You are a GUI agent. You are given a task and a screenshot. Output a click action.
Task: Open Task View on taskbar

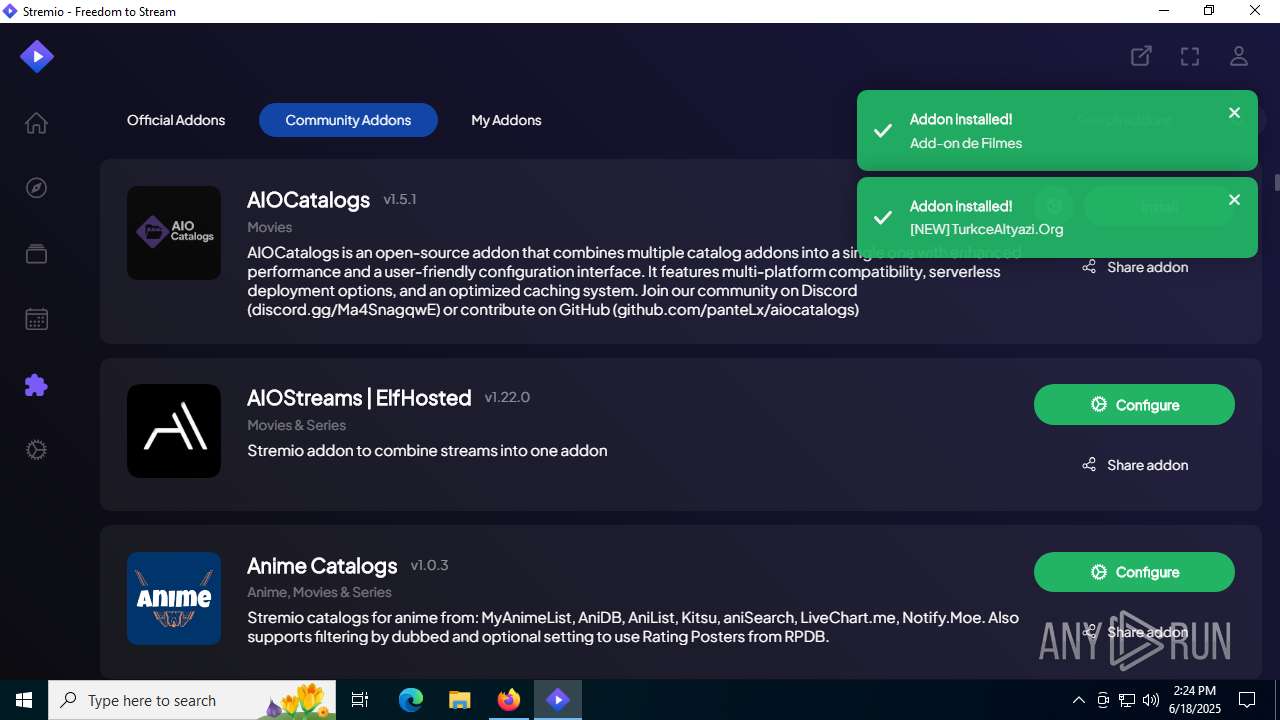(x=361, y=700)
